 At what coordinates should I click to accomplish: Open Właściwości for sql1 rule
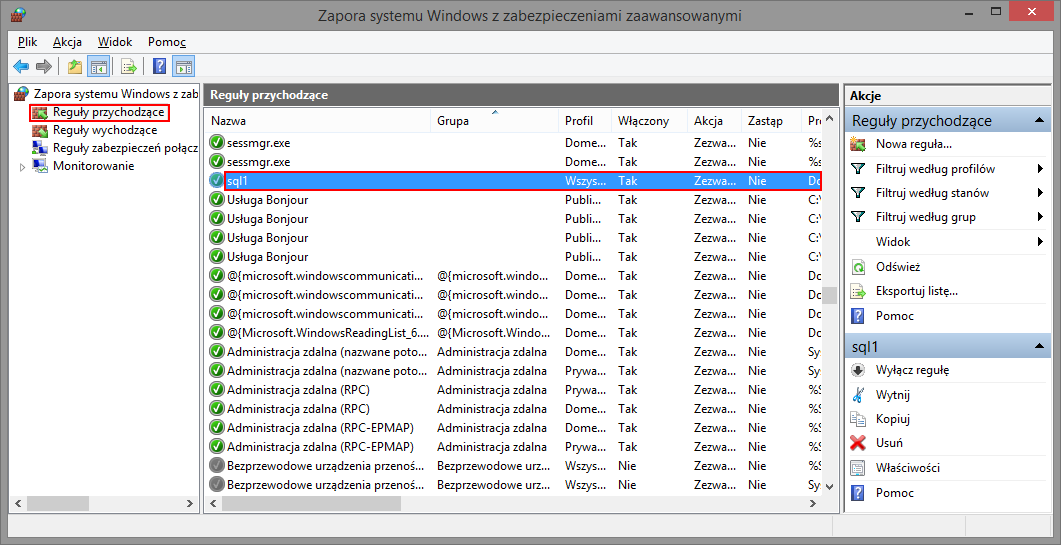(x=907, y=468)
